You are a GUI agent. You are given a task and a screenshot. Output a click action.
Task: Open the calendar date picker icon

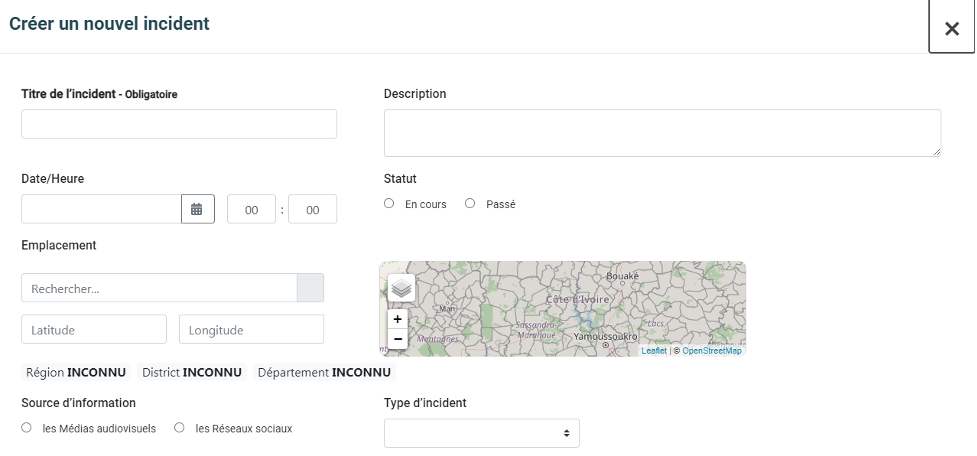pos(198,209)
